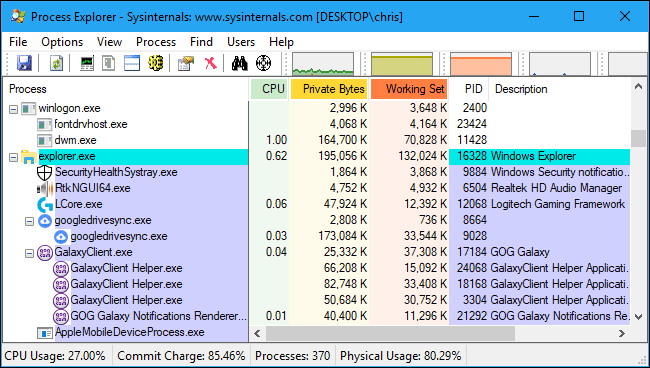Sort by the Working Set column header

pyautogui.click(x=409, y=89)
